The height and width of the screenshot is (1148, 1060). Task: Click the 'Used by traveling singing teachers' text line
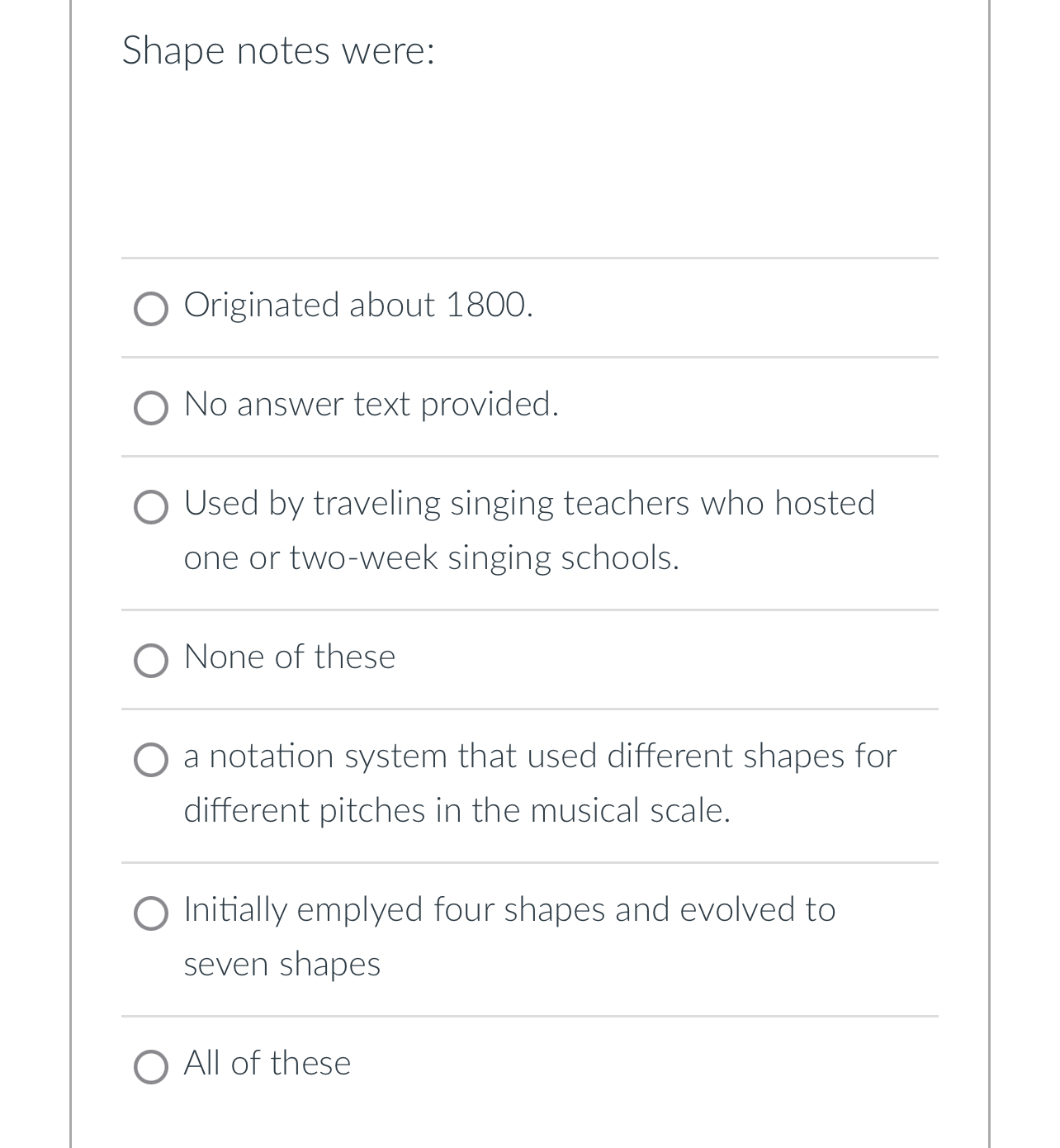(529, 503)
